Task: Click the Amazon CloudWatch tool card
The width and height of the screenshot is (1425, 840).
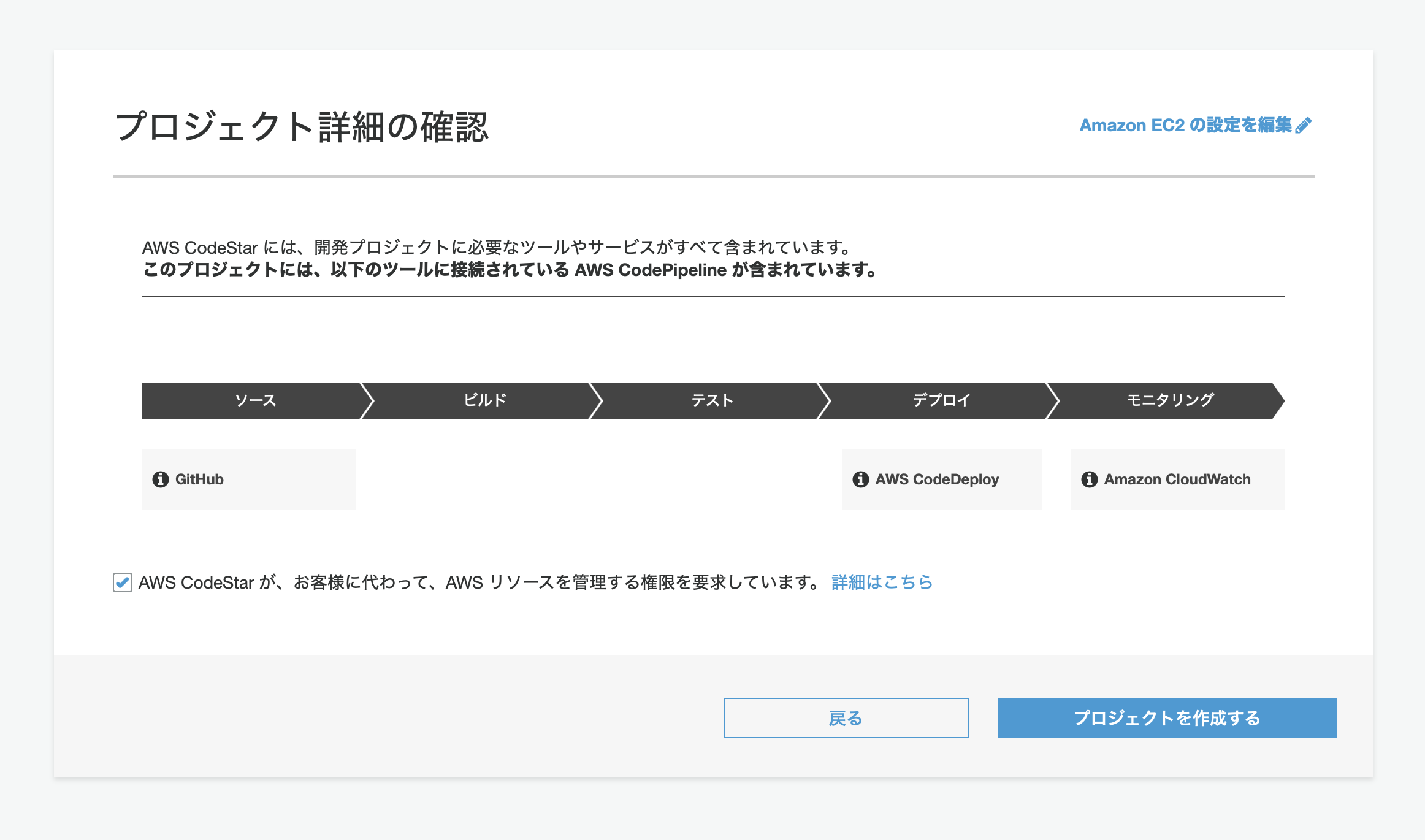Action: coord(1178,479)
